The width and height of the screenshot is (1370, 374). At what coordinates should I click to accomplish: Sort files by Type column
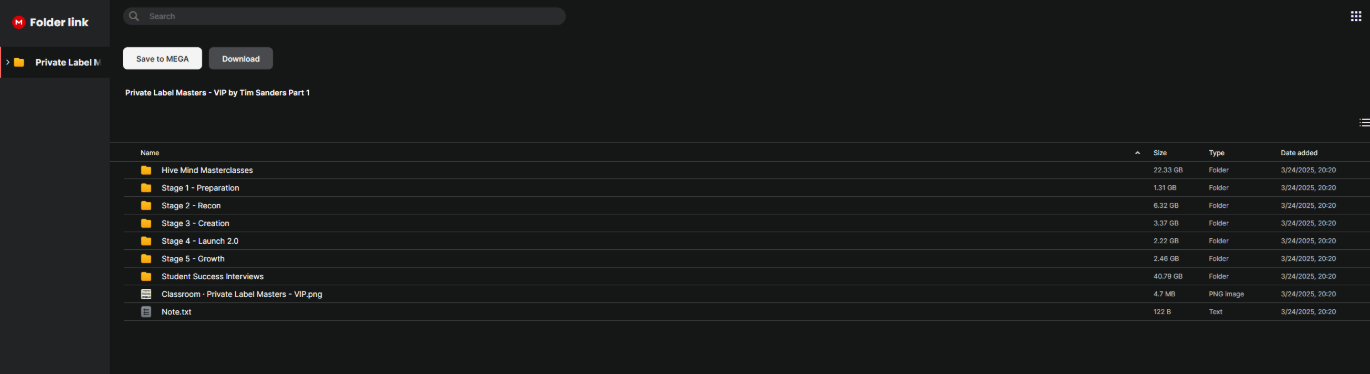(1216, 153)
